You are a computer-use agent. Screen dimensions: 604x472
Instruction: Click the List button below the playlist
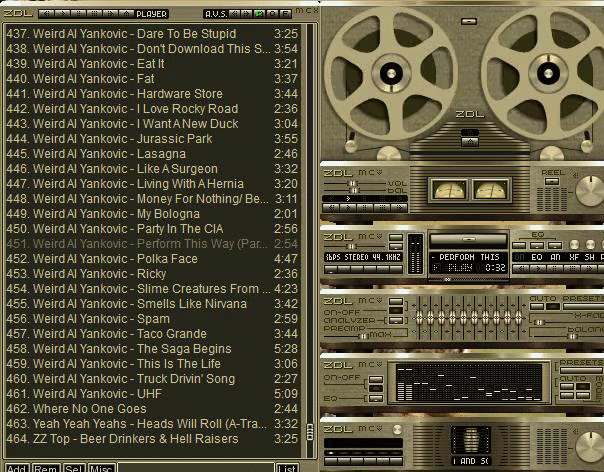coord(287,468)
